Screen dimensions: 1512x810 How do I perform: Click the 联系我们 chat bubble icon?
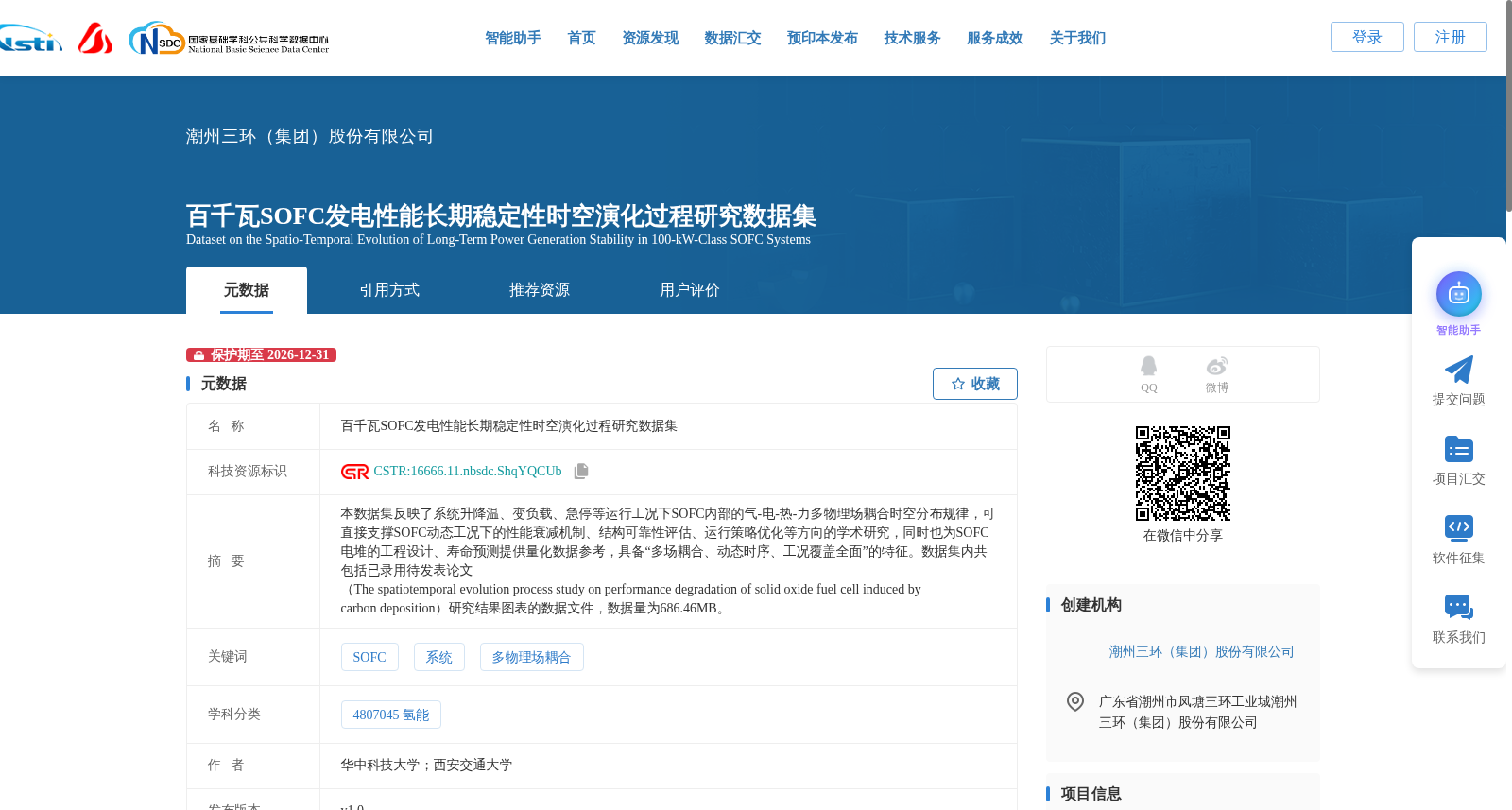[1458, 607]
